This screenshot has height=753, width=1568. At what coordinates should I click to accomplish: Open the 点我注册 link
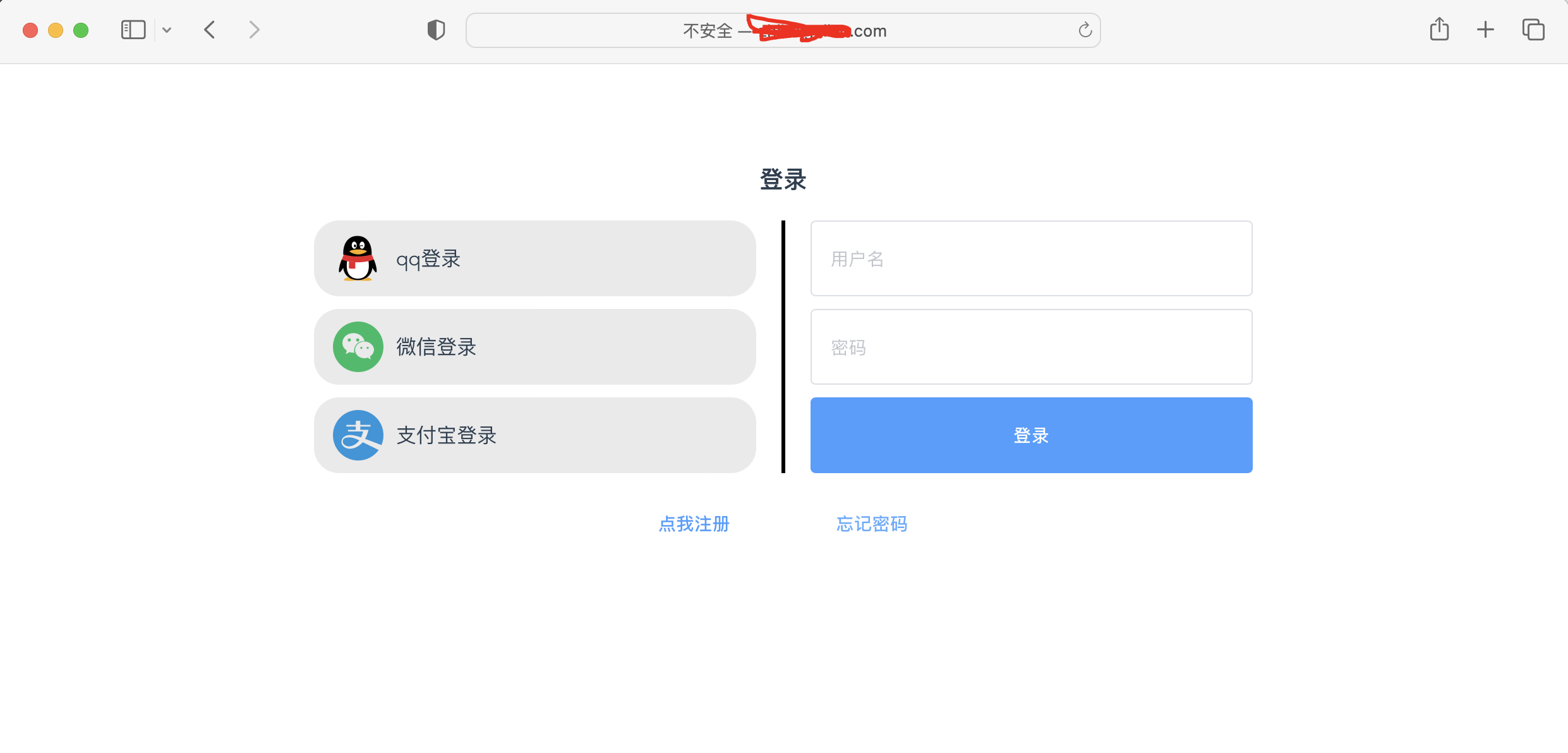tap(694, 524)
